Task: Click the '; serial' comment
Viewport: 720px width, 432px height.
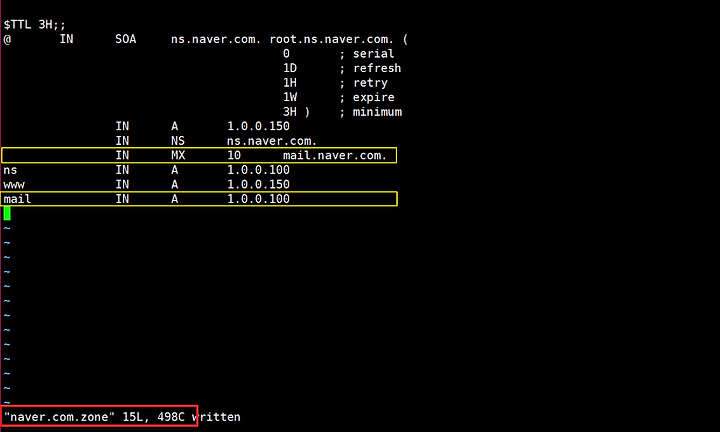Action: 366,54
